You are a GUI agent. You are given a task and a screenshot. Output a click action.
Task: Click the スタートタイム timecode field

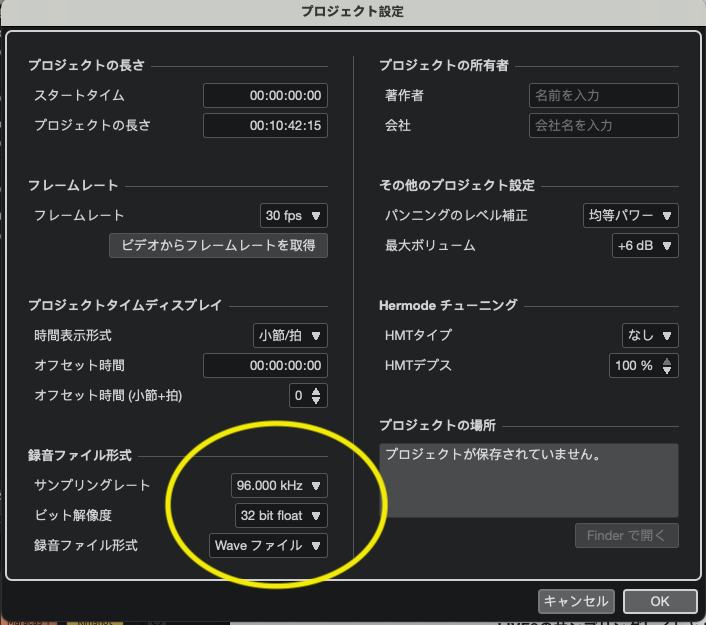coord(265,96)
